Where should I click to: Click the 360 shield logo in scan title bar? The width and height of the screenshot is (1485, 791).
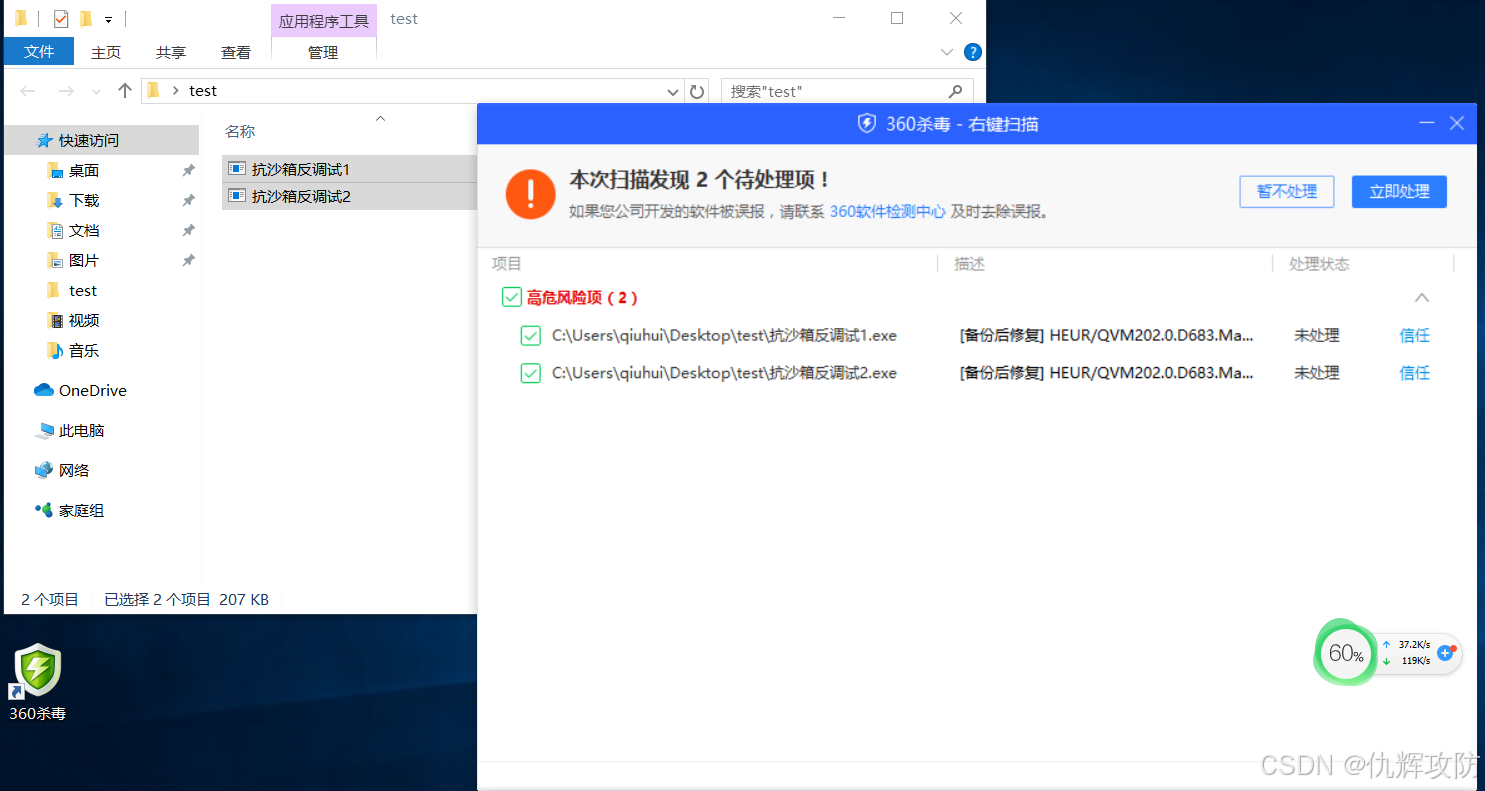point(867,124)
